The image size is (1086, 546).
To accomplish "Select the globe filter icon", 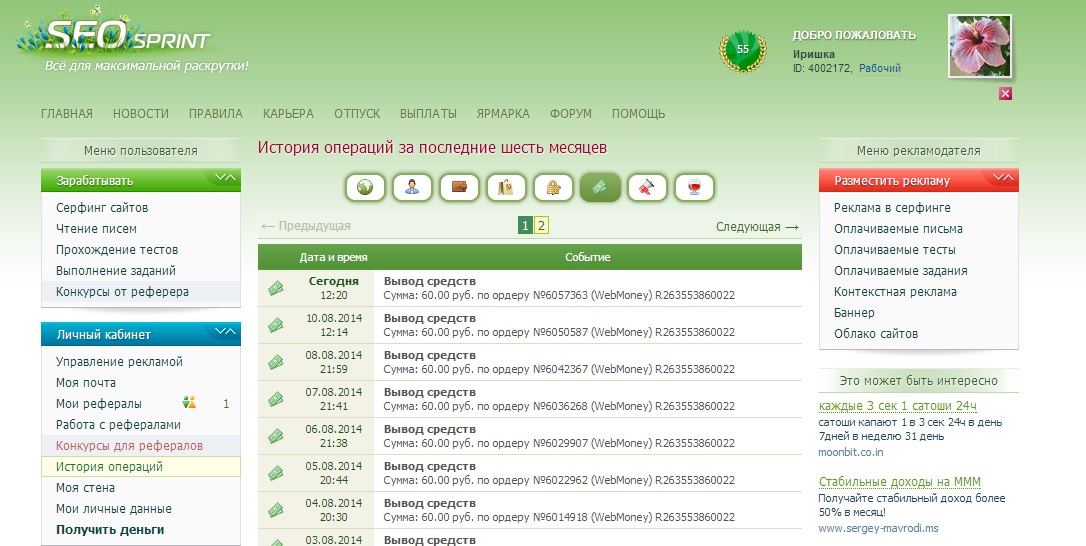I will tap(365, 187).
